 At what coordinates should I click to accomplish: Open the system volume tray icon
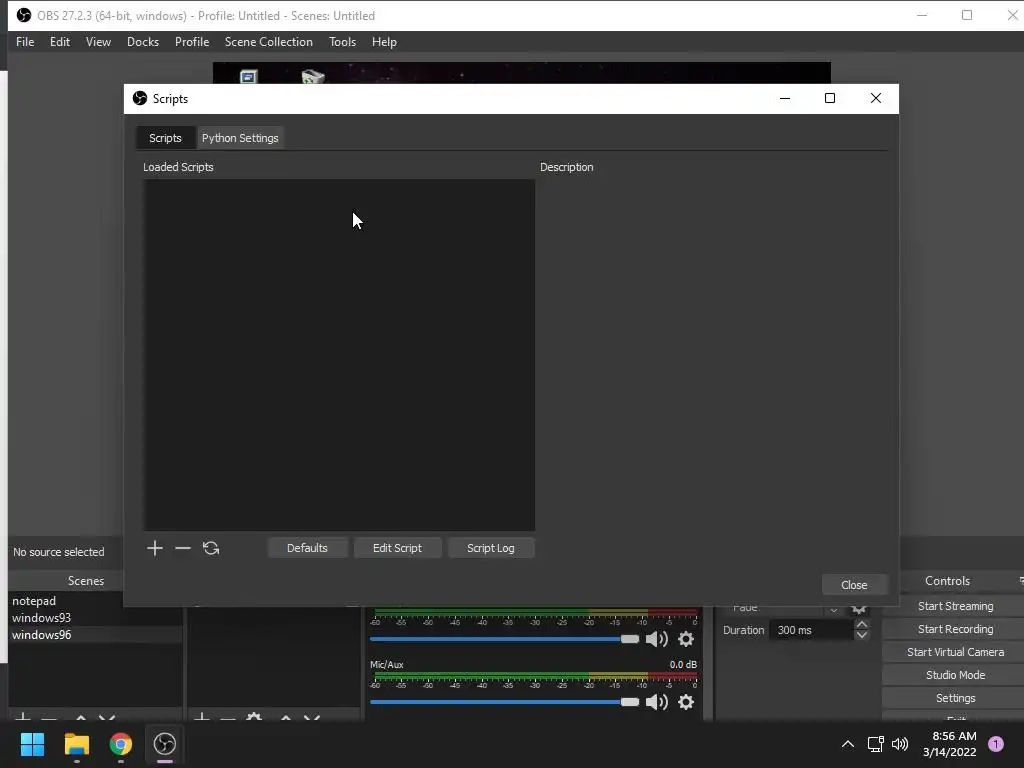point(900,744)
